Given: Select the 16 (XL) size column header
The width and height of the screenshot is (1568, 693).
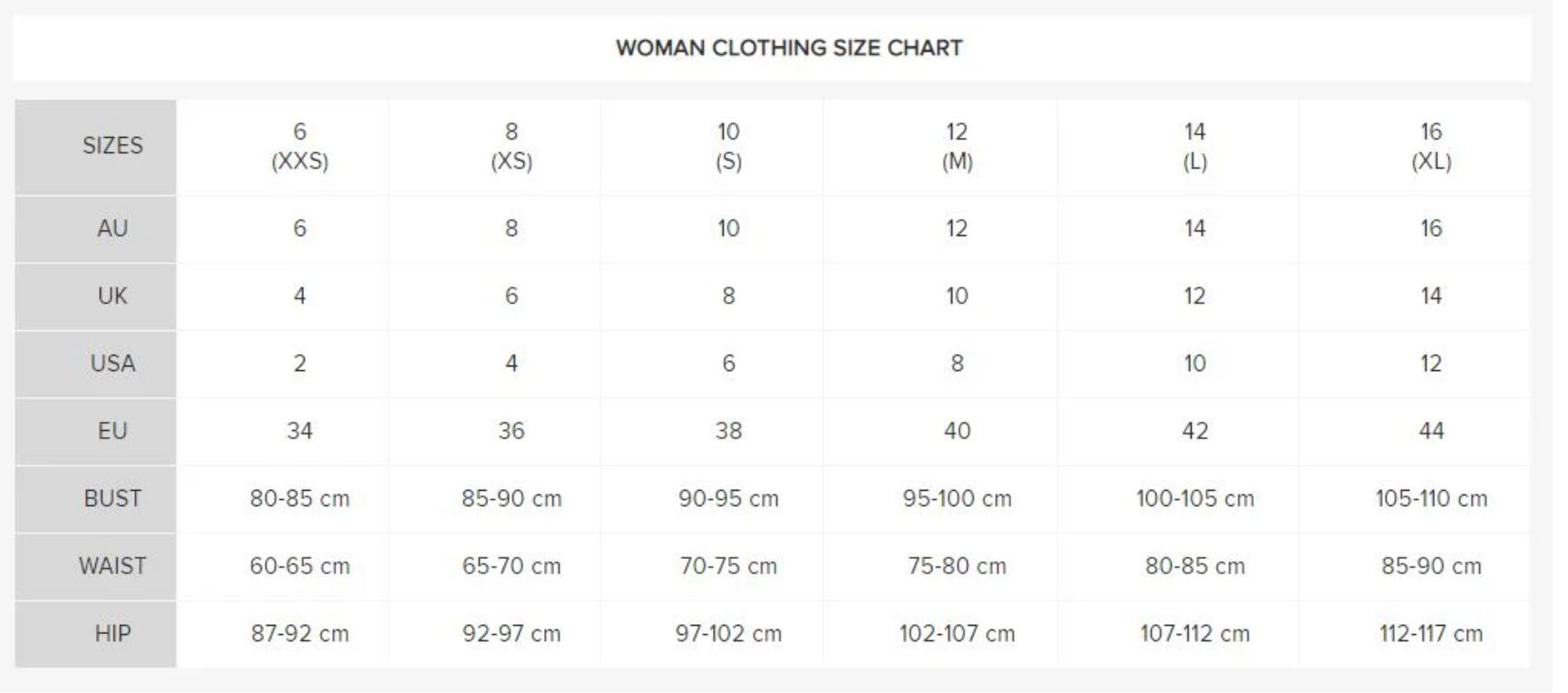Looking at the screenshot, I should point(1432,147).
